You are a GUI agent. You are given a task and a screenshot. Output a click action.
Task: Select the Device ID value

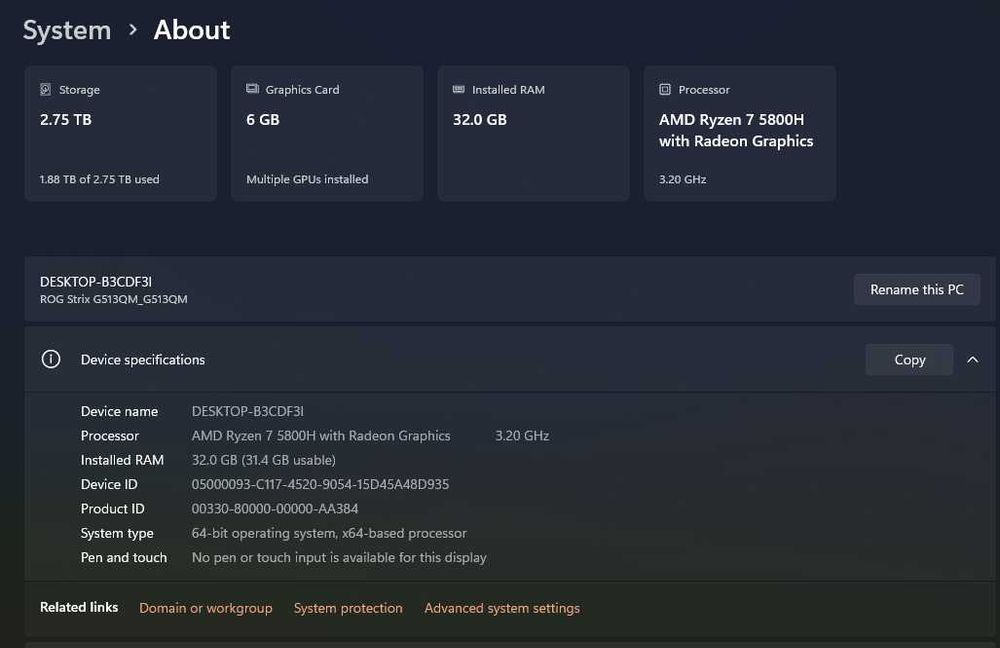pos(320,484)
